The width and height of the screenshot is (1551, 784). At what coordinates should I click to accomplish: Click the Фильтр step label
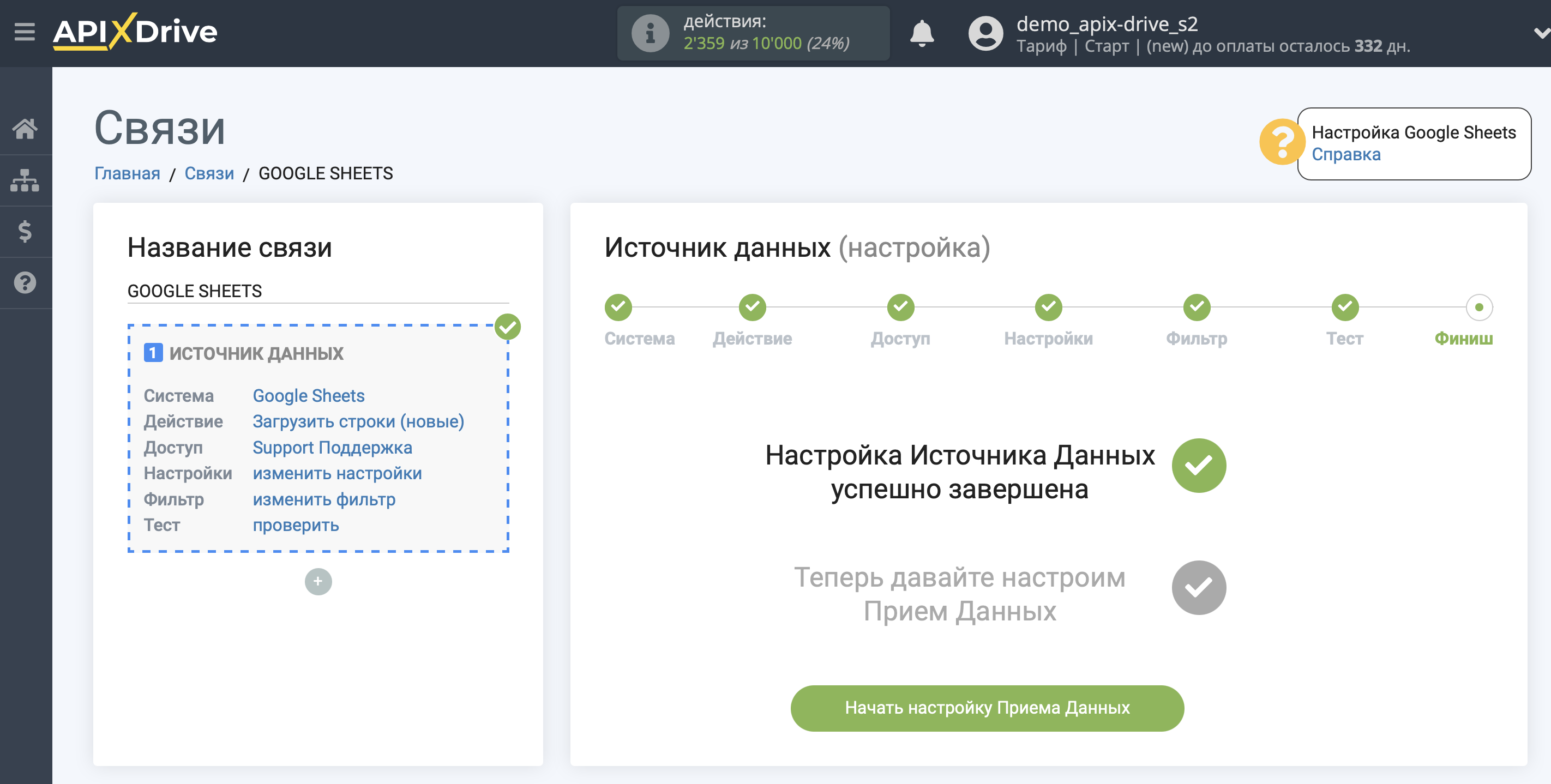click(1197, 339)
